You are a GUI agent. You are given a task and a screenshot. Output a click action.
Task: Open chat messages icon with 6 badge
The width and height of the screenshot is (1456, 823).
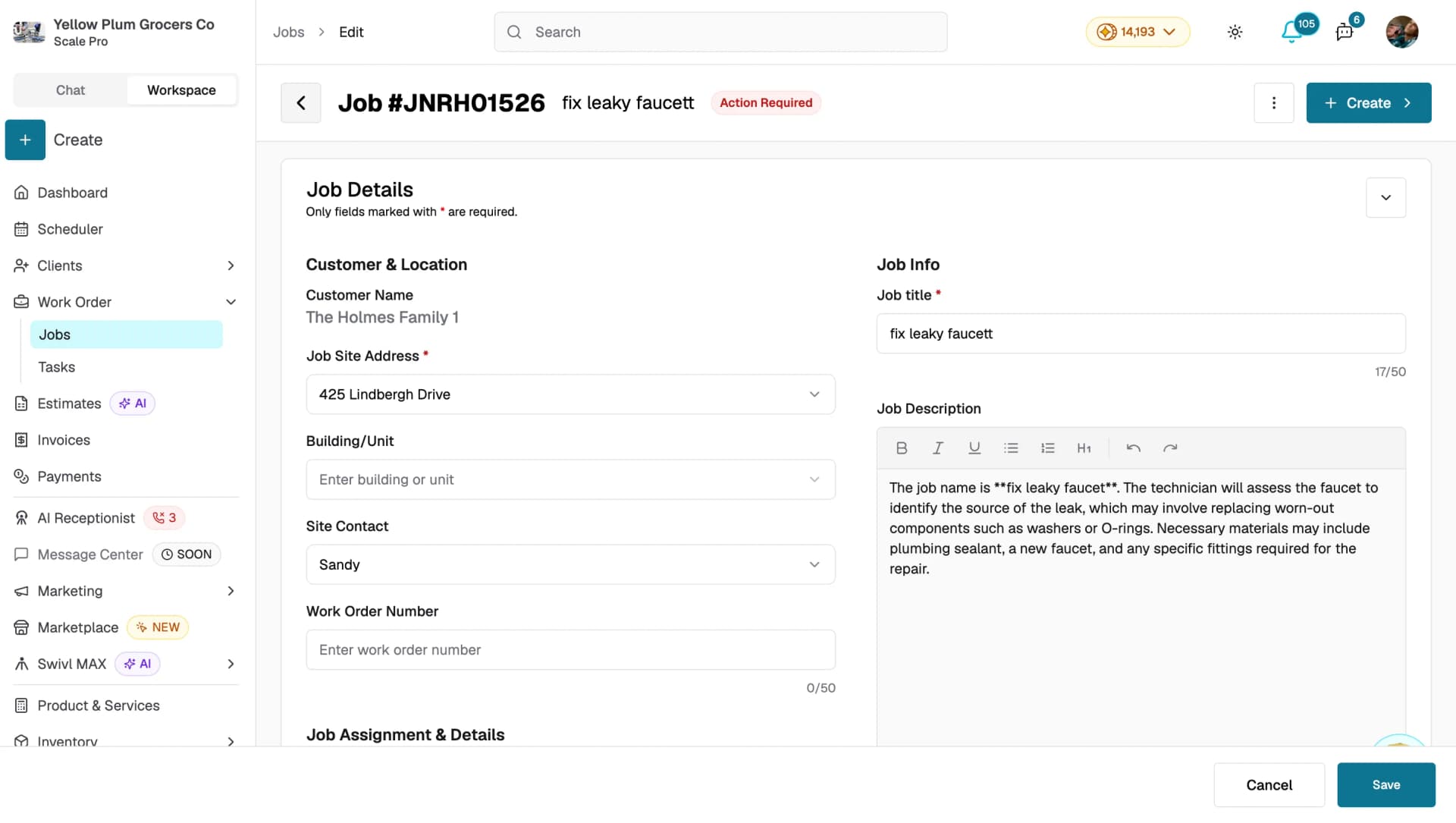pyautogui.click(x=1345, y=32)
